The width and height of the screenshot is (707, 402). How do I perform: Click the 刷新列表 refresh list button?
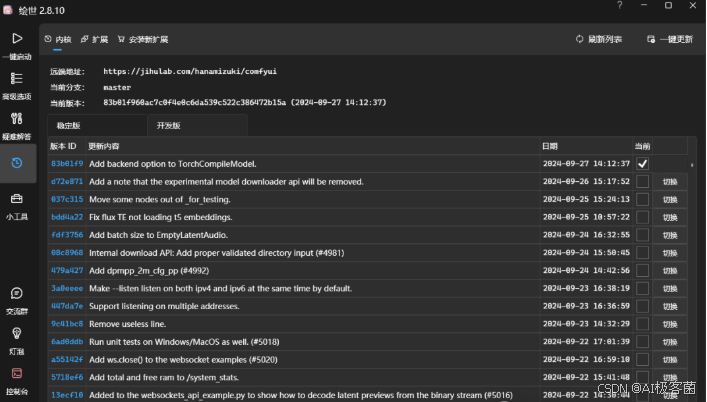(599, 39)
